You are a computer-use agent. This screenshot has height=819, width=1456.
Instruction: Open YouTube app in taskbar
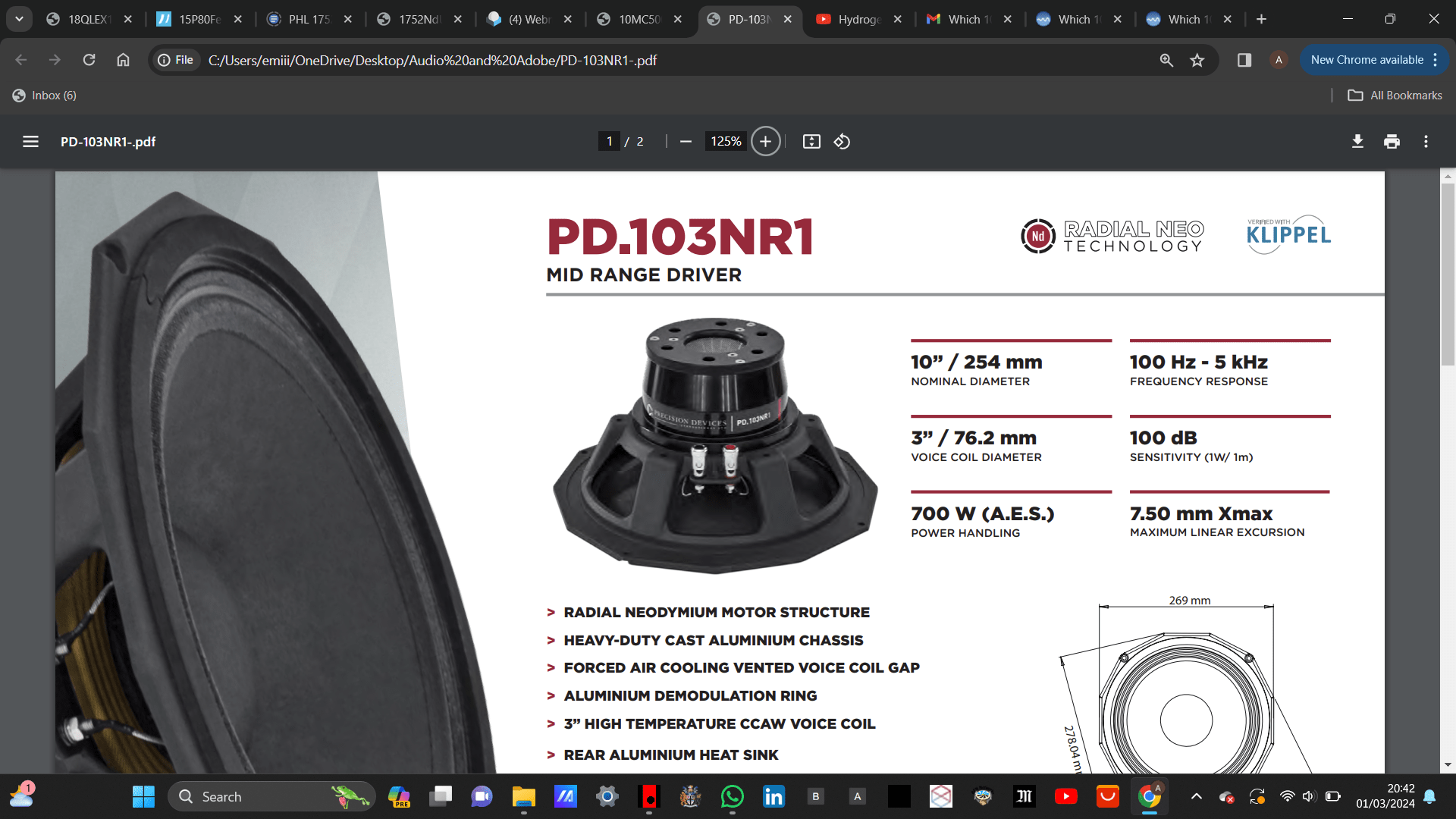1065,796
